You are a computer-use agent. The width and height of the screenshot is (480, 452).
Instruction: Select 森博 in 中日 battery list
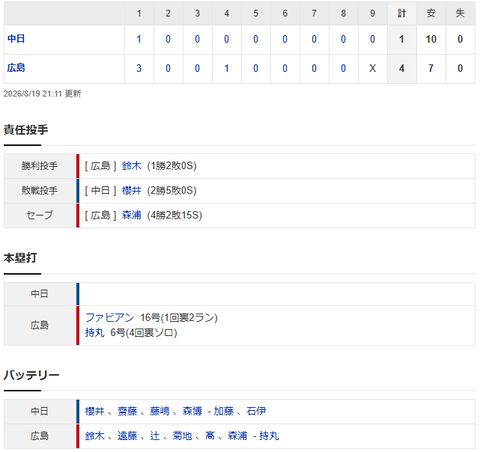tap(192, 411)
